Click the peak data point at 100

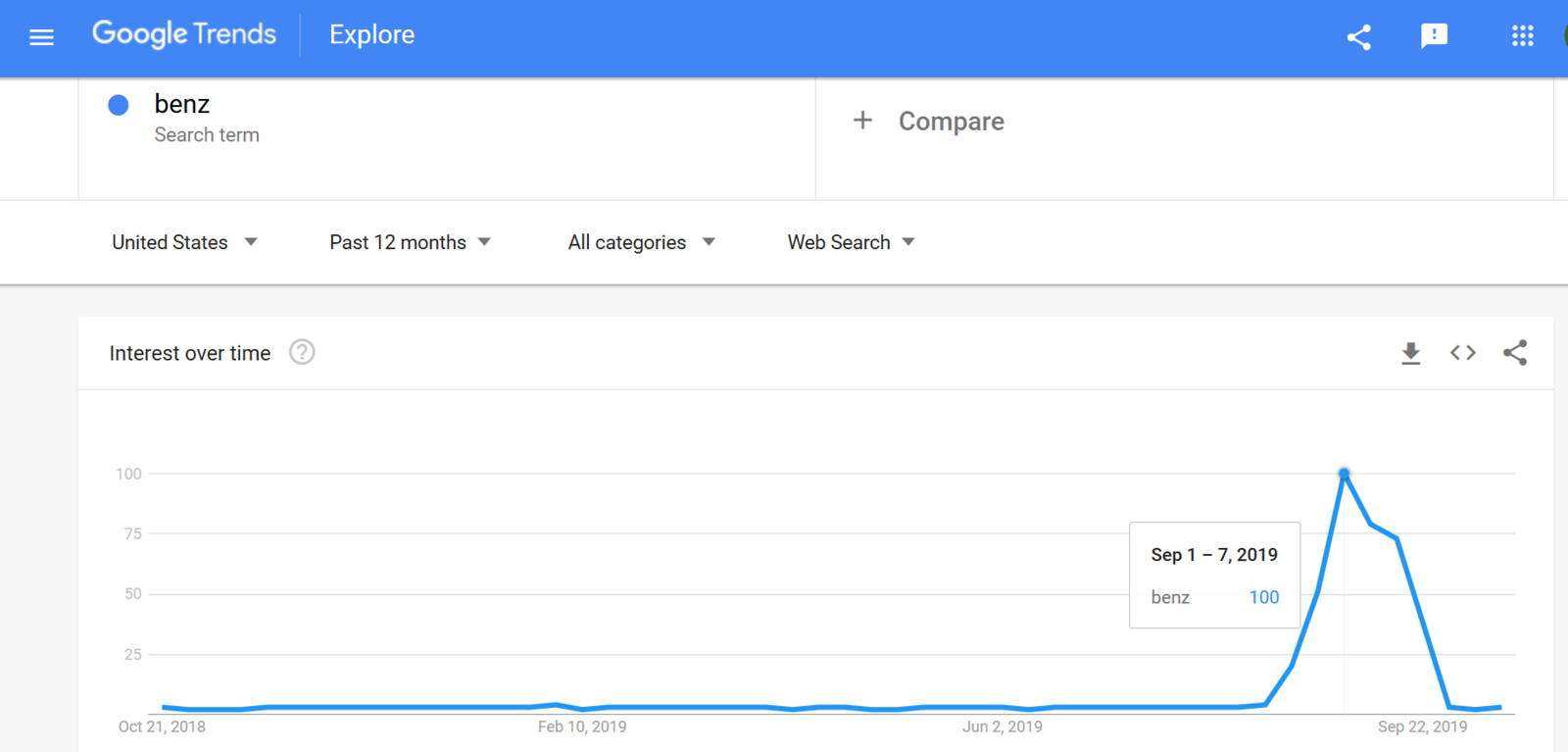click(x=1345, y=474)
